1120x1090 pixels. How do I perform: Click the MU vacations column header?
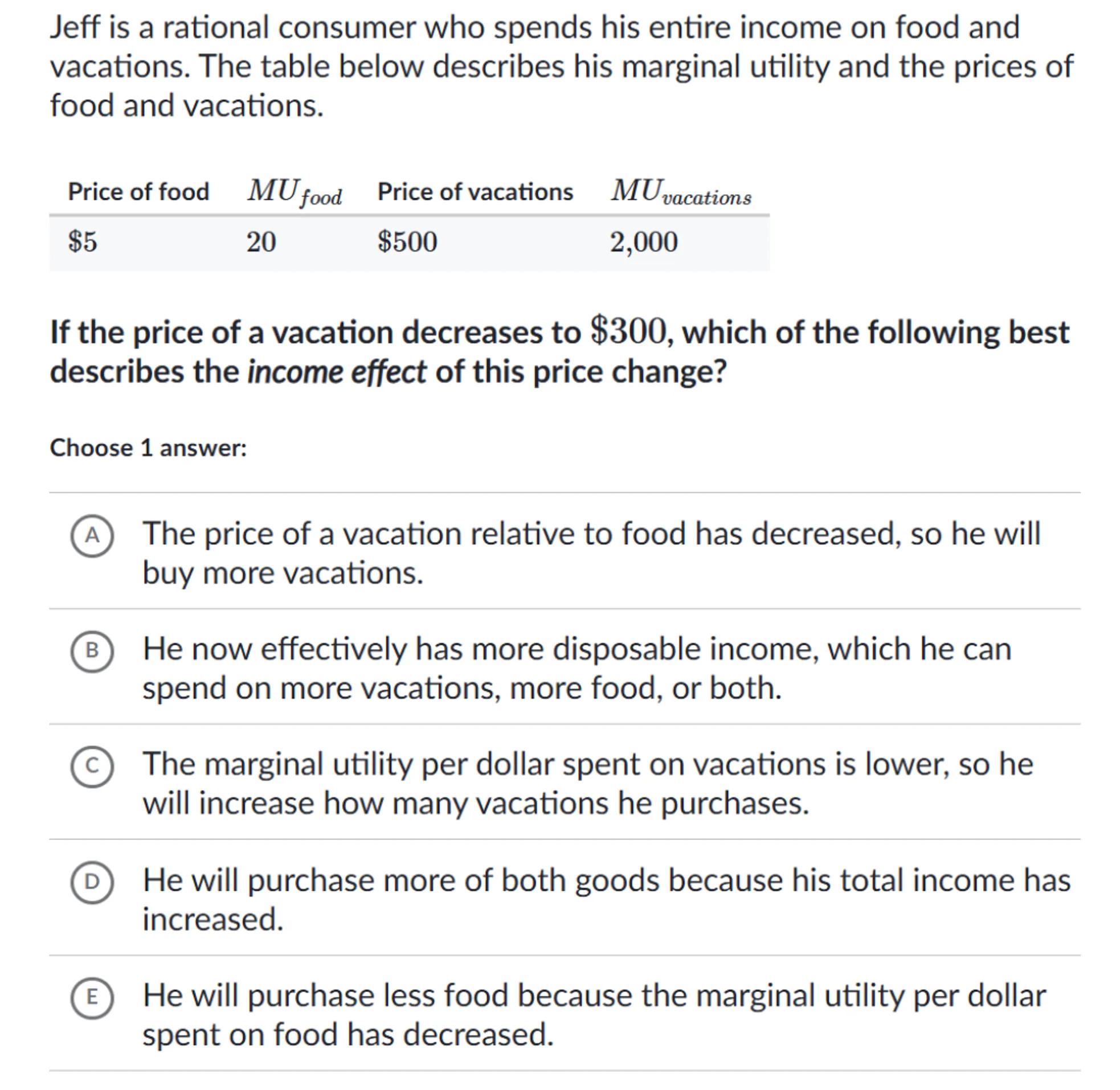coord(680,192)
